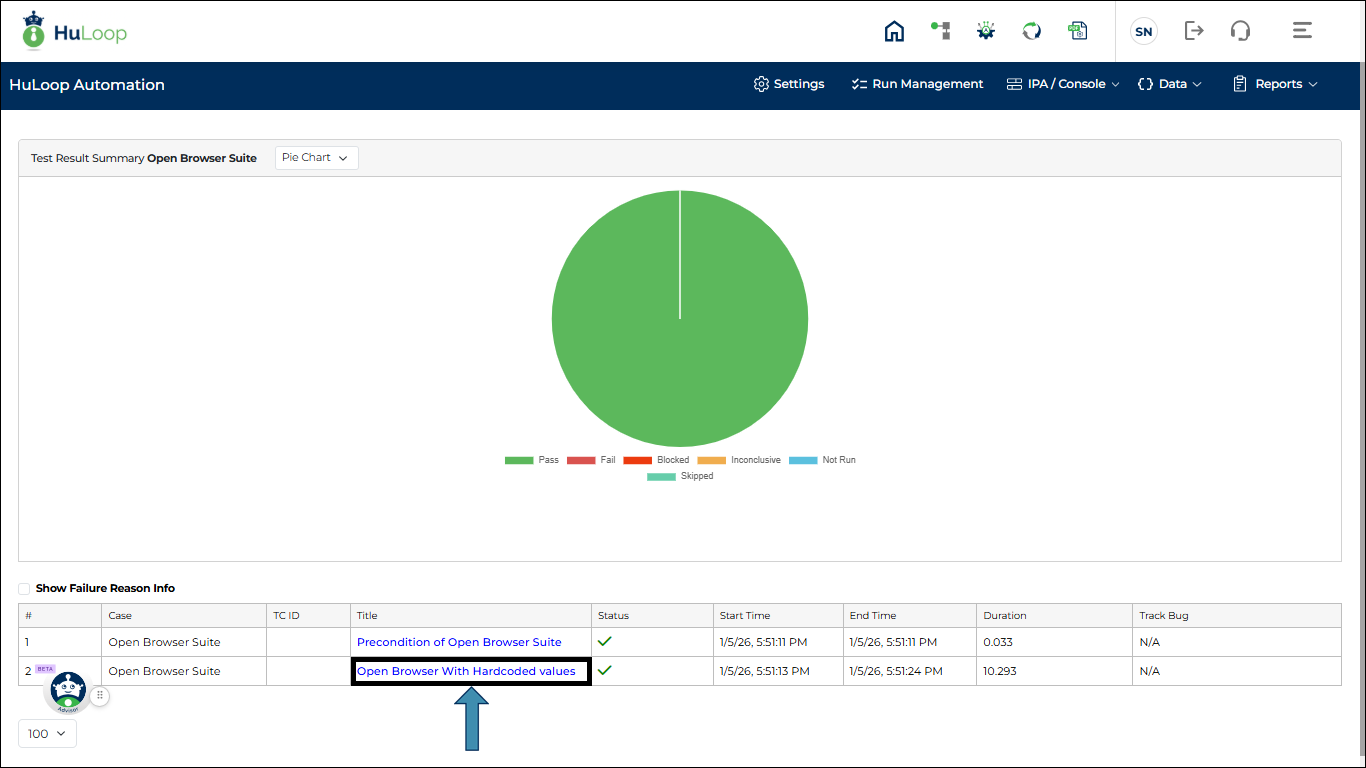Image resolution: width=1366 pixels, height=768 pixels.
Task: Open the Pie Chart type dropdown
Action: click(316, 158)
